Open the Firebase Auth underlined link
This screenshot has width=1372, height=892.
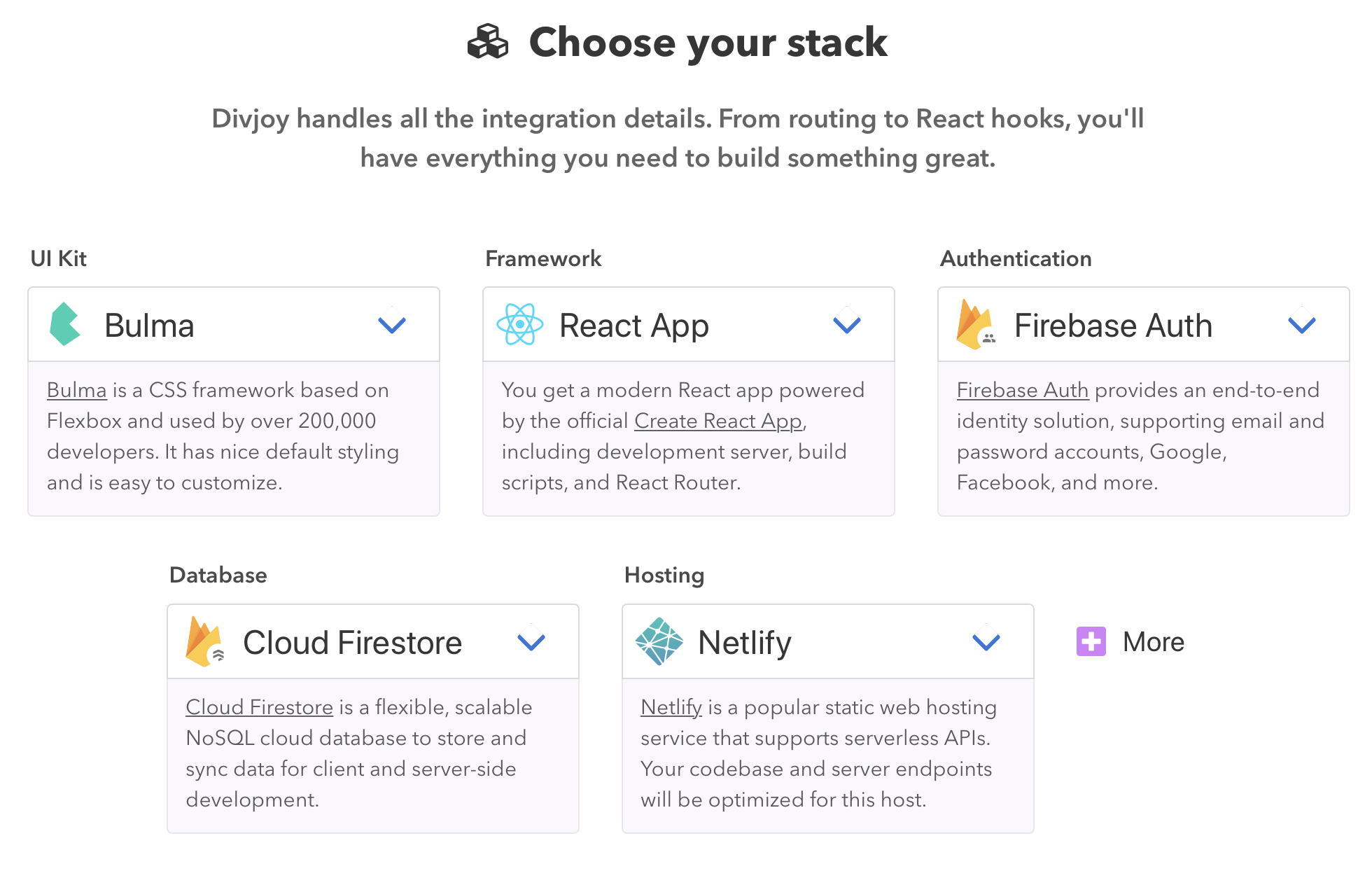point(1022,390)
